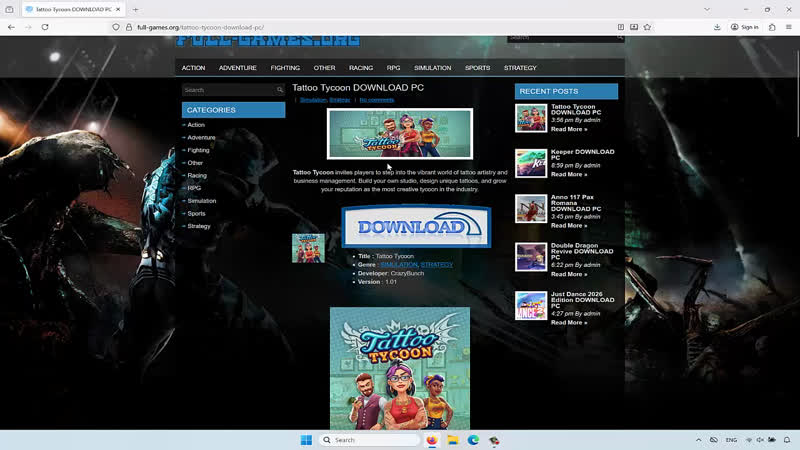
Task: Go to STRATEGY in the navigation bar
Action: [x=520, y=68]
